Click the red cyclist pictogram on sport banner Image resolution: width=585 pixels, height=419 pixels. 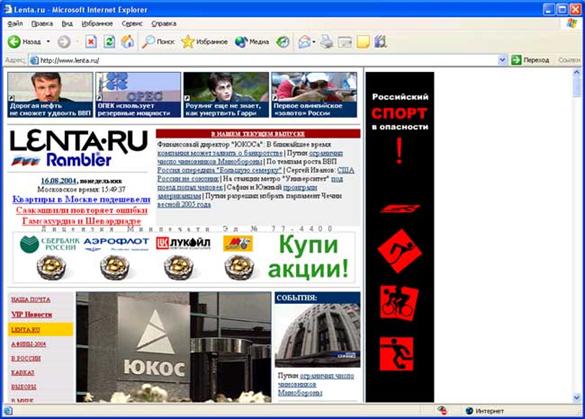pyautogui.click(x=399, y=303)
